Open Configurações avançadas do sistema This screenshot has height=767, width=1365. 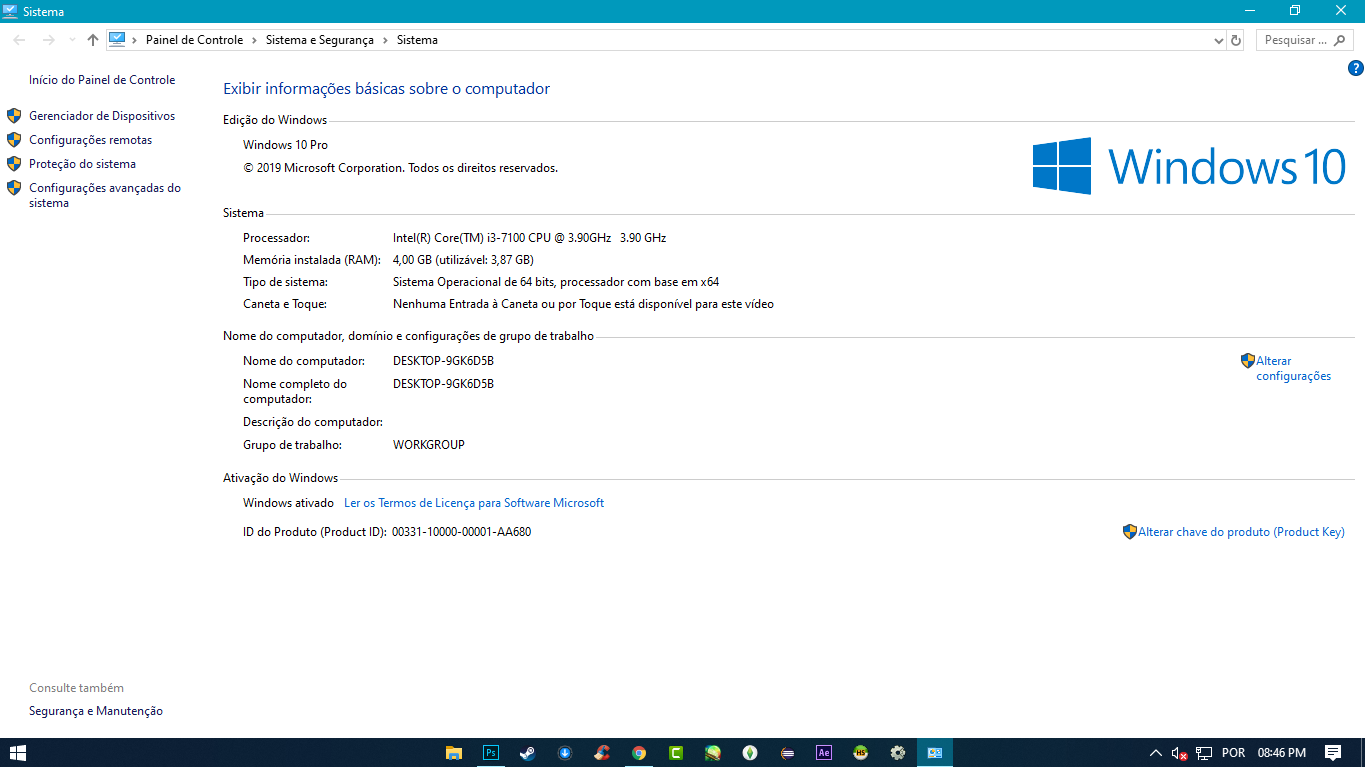105,195
